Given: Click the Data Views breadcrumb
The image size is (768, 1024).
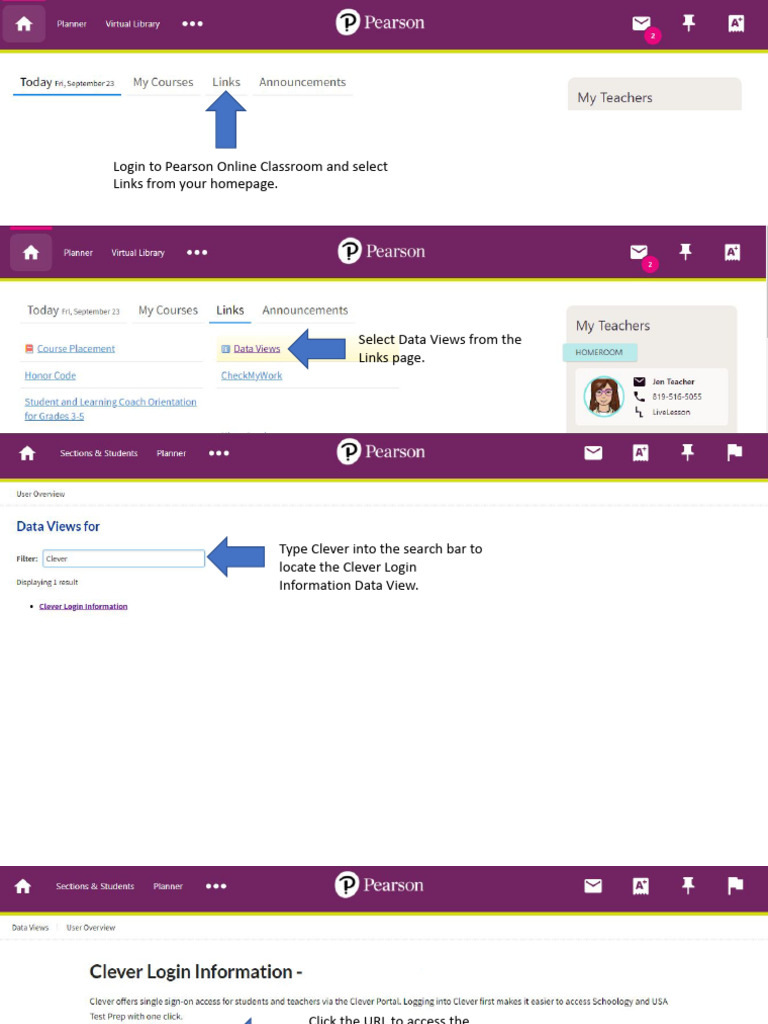Looking at the screenshot, I should (x=30, y=927).
